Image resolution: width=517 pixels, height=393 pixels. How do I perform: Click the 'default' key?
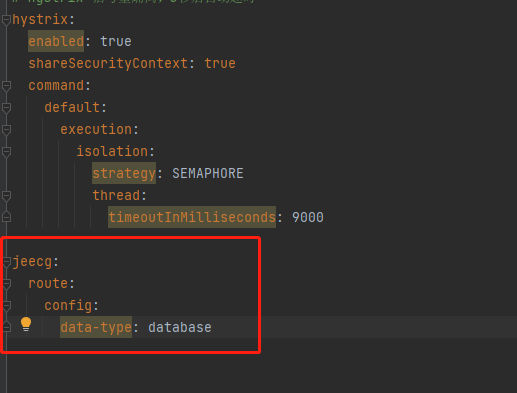pyautogui.click(x=72, y=107)
